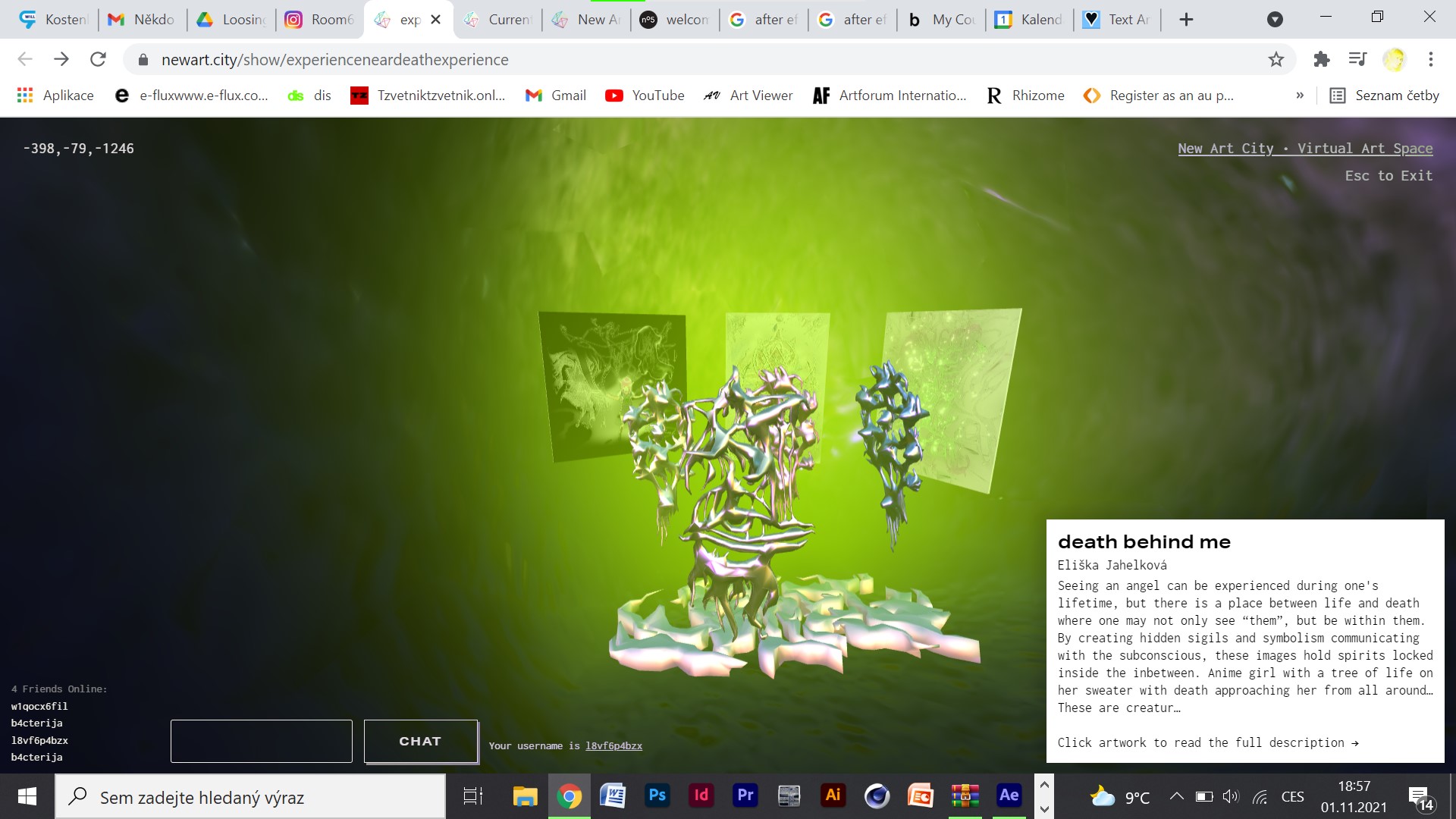This screenshot has height=819, width=1456.
Task: Open the Artforum International bookmark
Action: coord(890,96)
